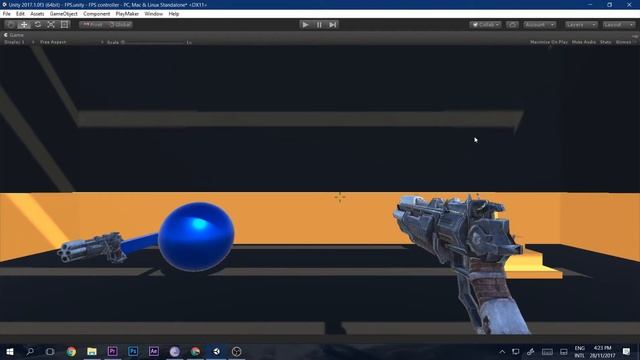
Task: Open OBS Studio from the taskbar
Action: click(237, 351)
